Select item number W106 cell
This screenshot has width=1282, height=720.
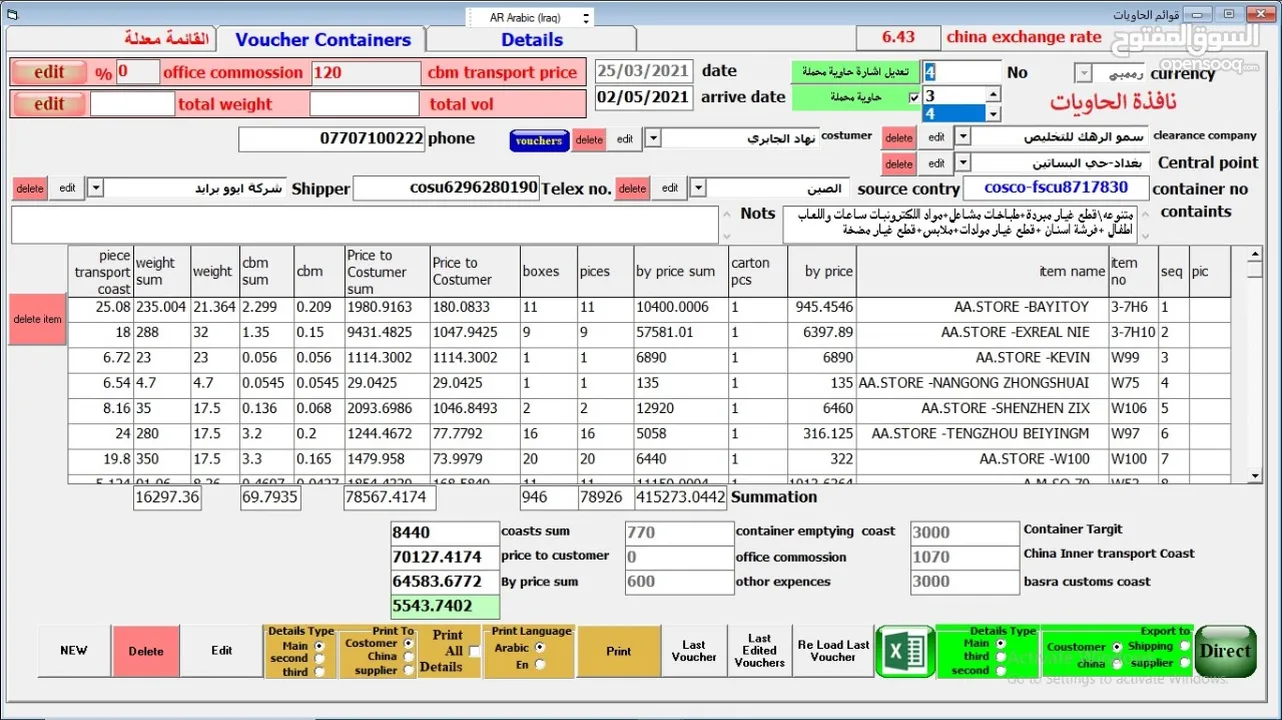(x=1133, y=408)
